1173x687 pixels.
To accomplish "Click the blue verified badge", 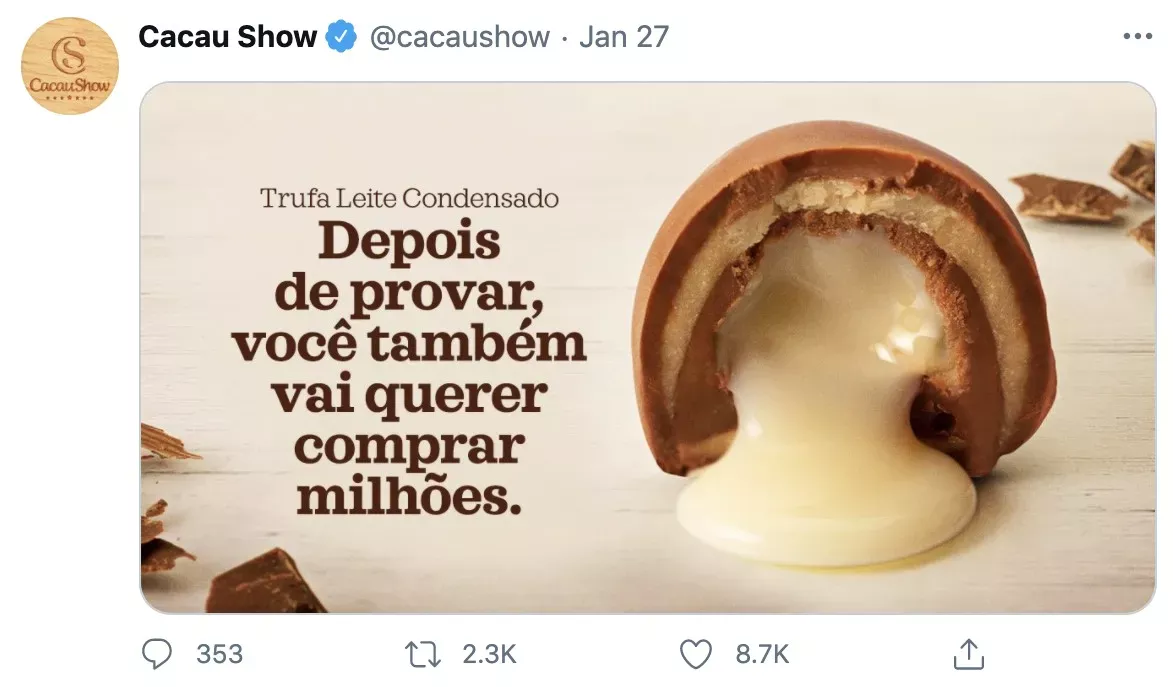I will pyautogui.click(x=341, y=37).
